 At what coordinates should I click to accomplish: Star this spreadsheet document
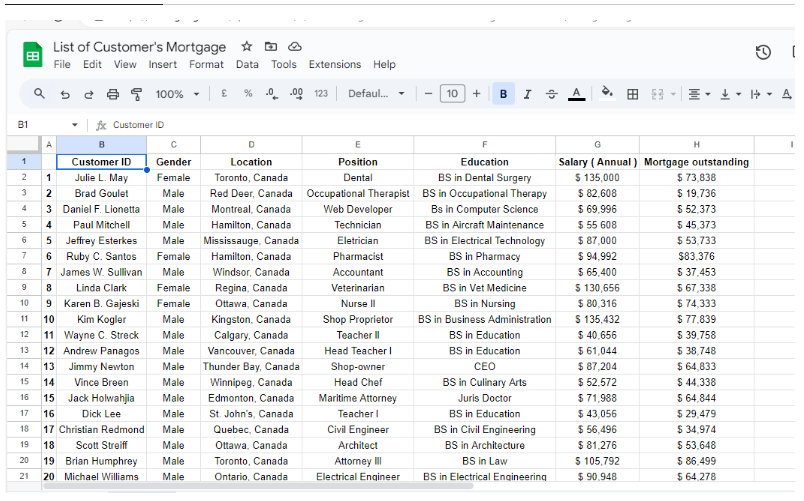coord(247,47)
